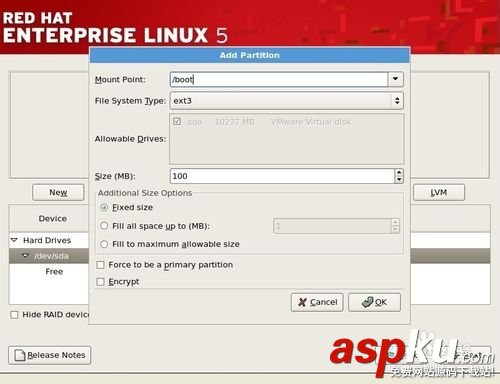
Task: Select the Fixed size radio button
Action: tap(104, 207)
